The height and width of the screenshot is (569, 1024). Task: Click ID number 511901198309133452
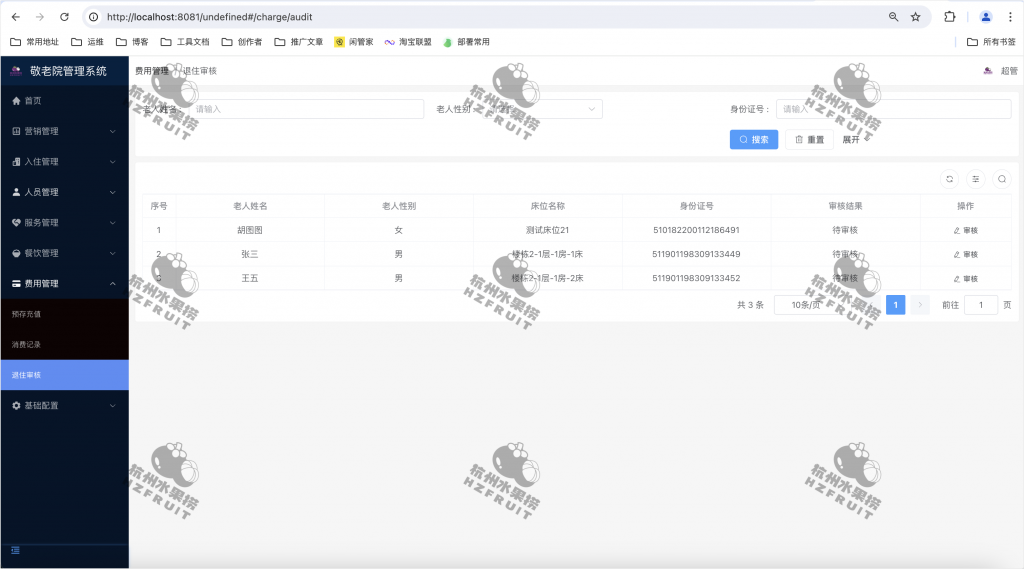(x=696, y=278)
